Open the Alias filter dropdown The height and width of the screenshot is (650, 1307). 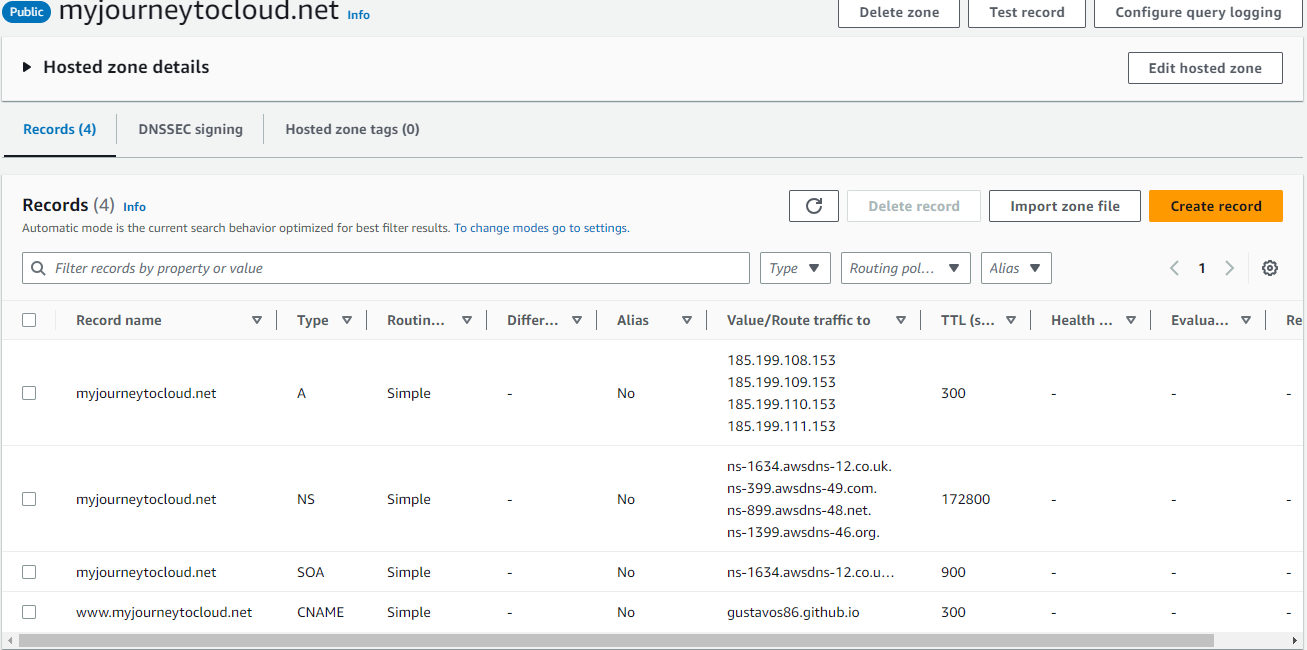(x=1016, y=268)
